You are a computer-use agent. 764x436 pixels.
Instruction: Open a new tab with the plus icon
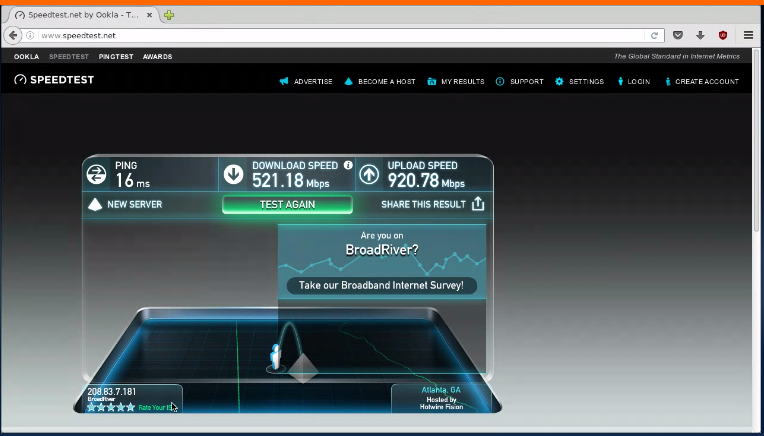tap(169, 15)
